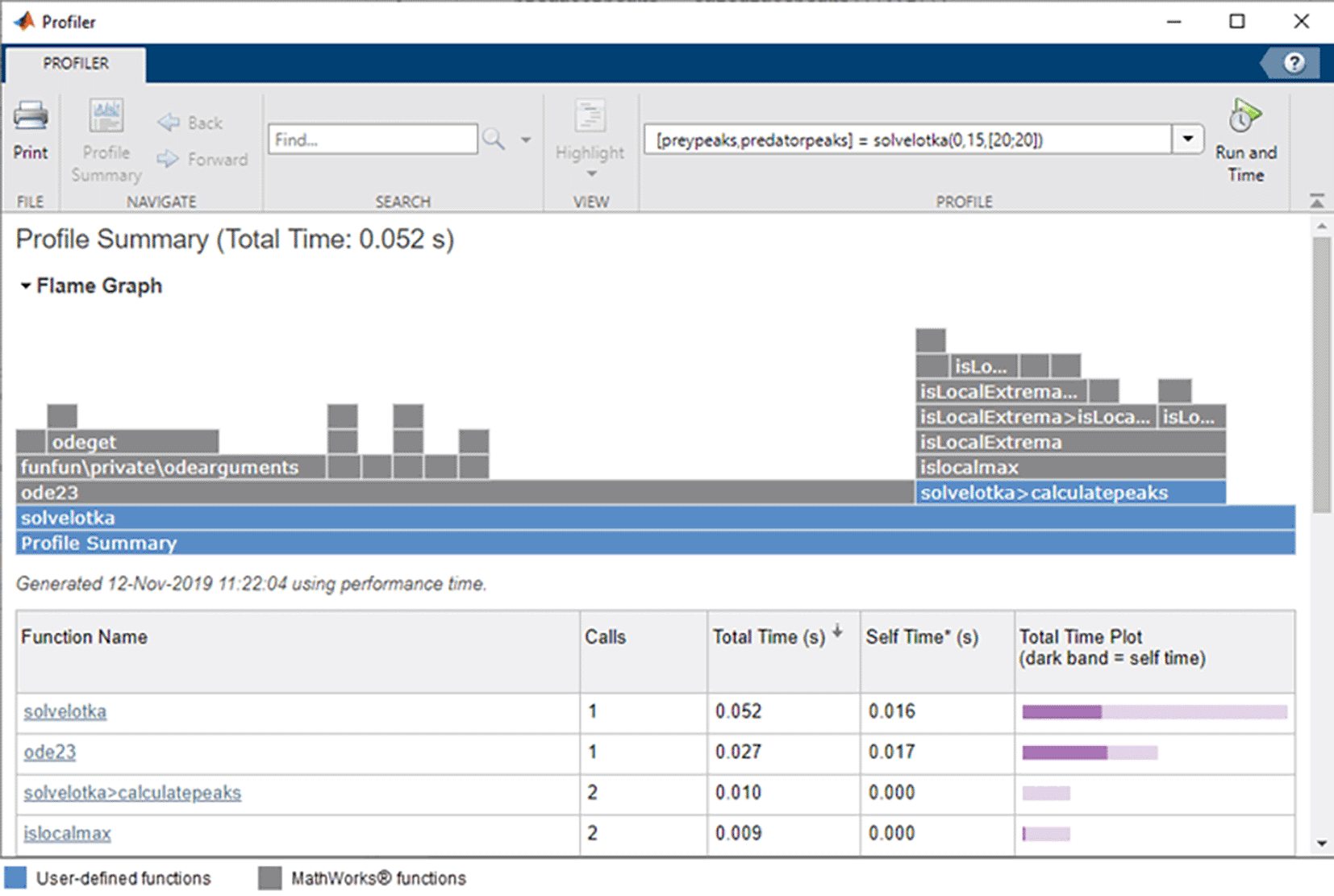Click the search magnifier icon

(x=494, y=140)
